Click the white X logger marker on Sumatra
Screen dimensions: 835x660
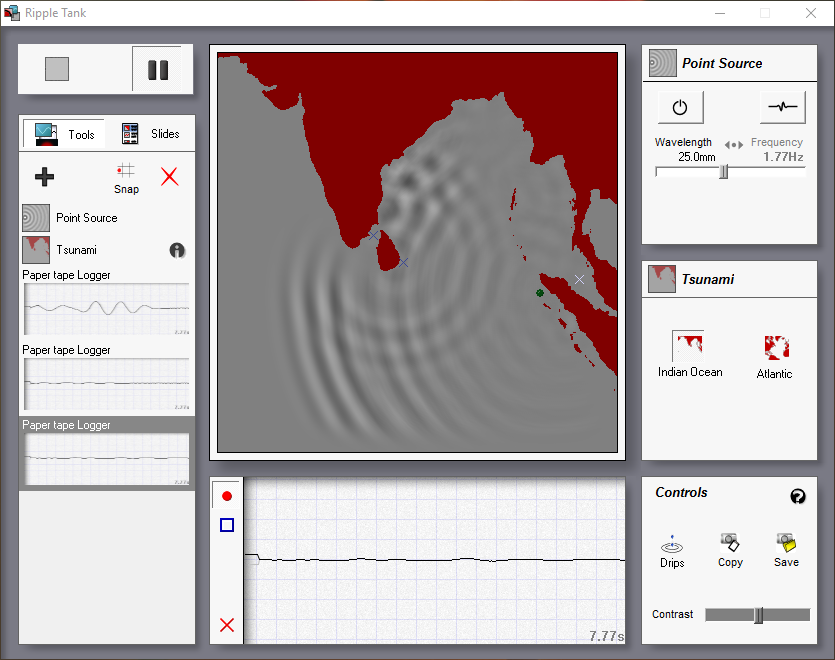click(579, 279)
